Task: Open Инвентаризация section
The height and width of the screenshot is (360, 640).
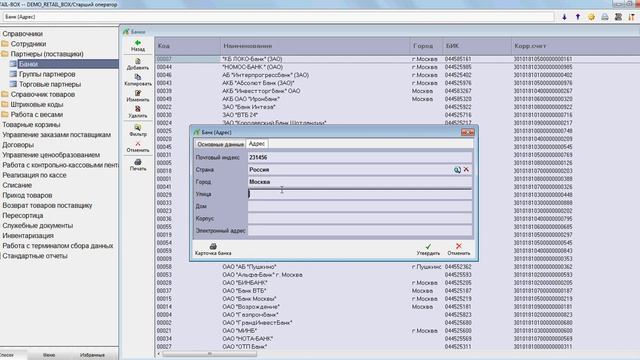Action: click(x=28, y=236)
